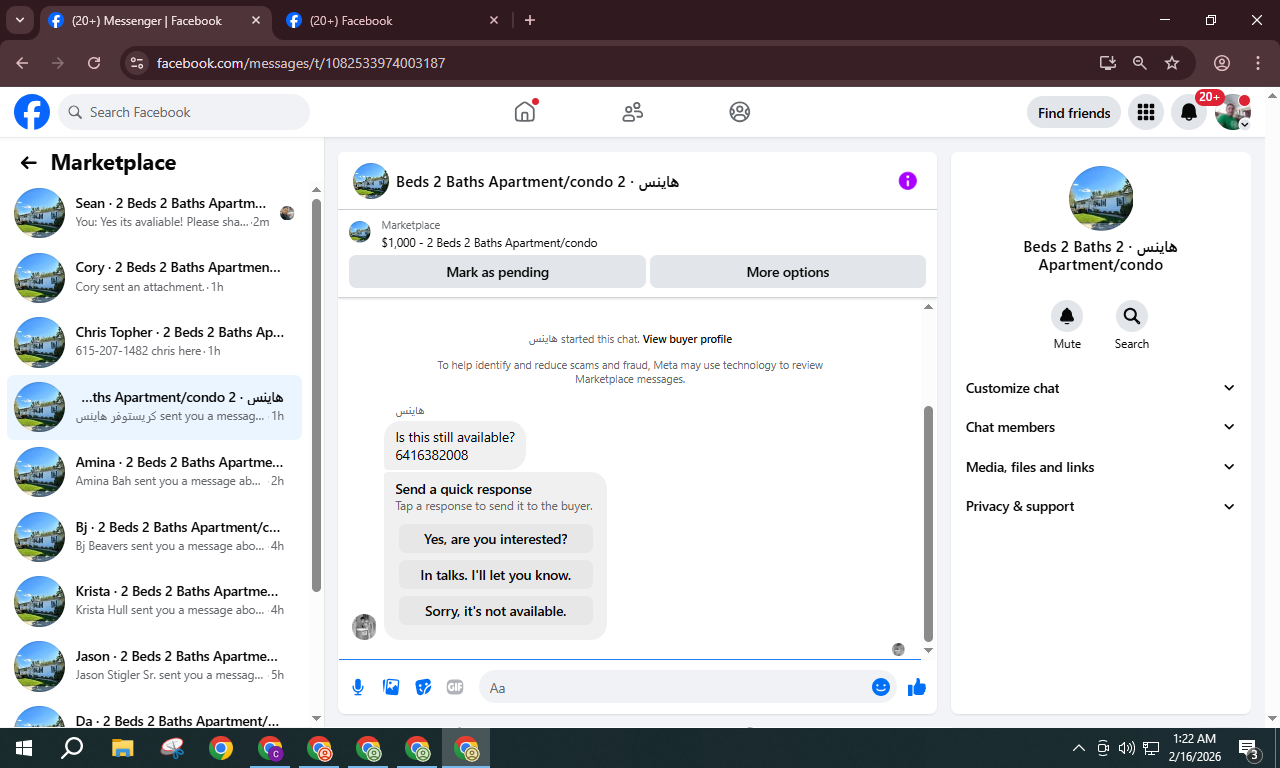Click the volume icon in system tray
The image size is (1280, 768).
tap(1127, 748)
